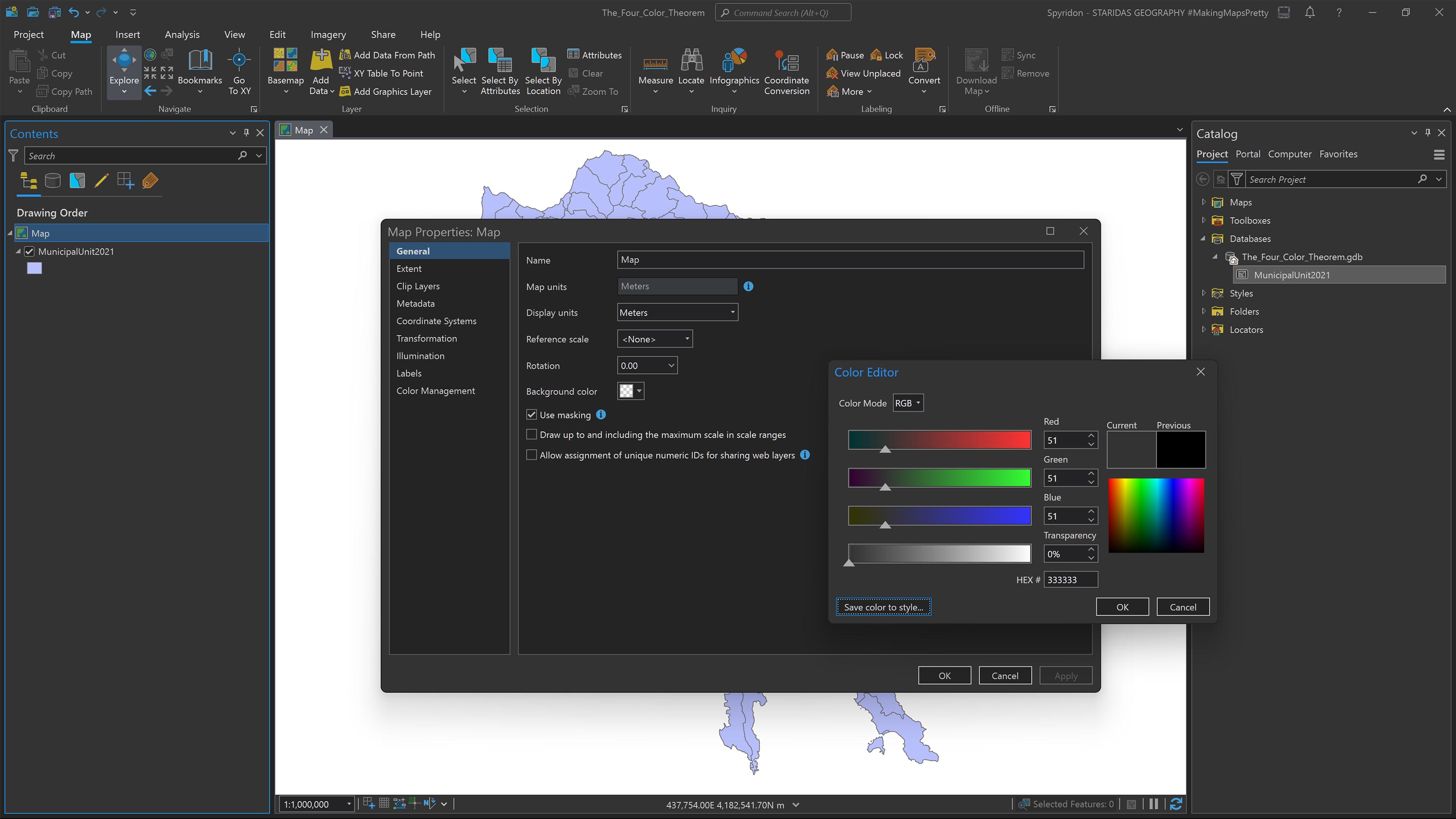Open the Color Mode dropdown
The width and height of the screenshot is (1456, 819).
(907, 402)
